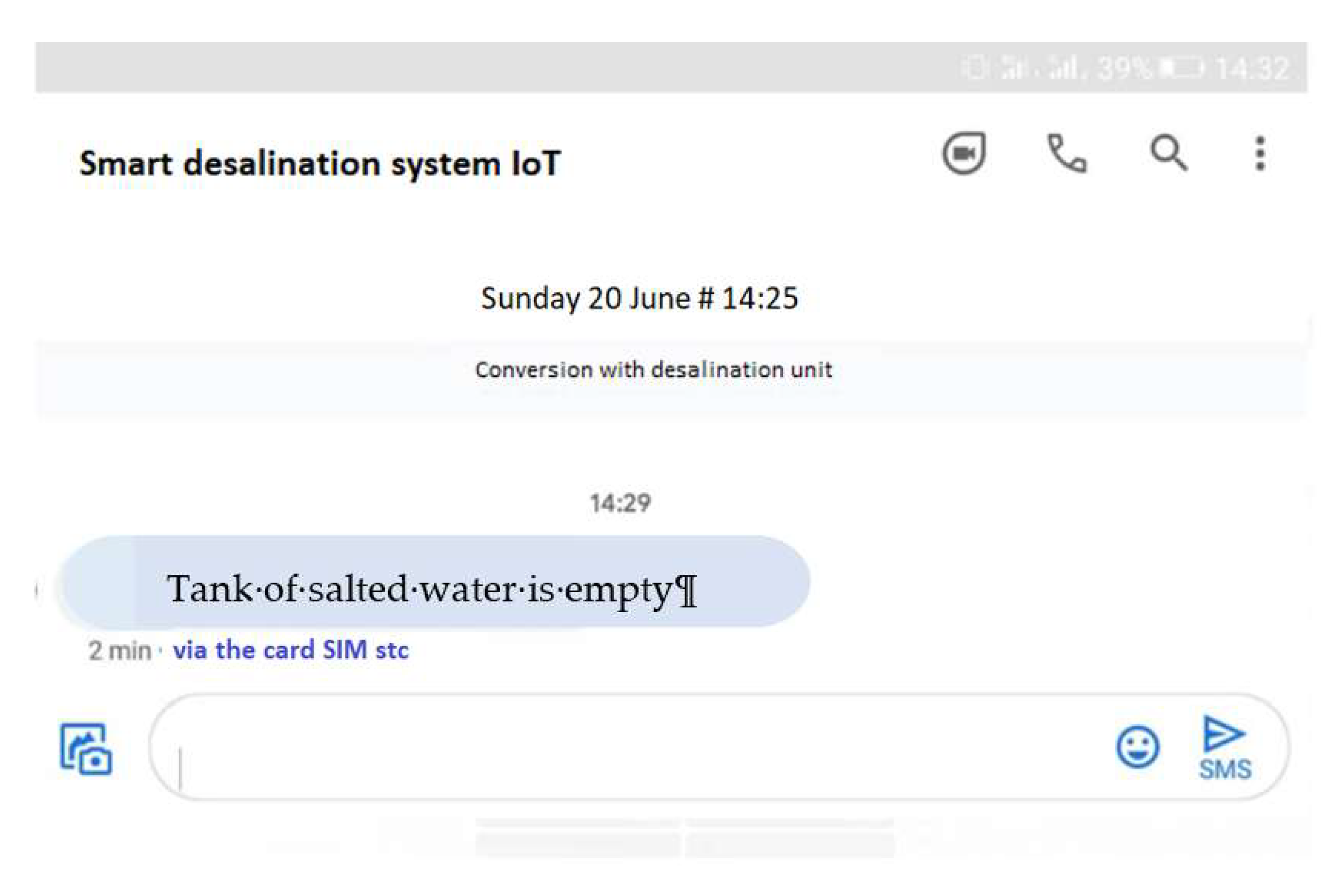This screenshot has height=896, width=1342.
Task: Tap the vibrate mode status icon
Action: [975, 69]
